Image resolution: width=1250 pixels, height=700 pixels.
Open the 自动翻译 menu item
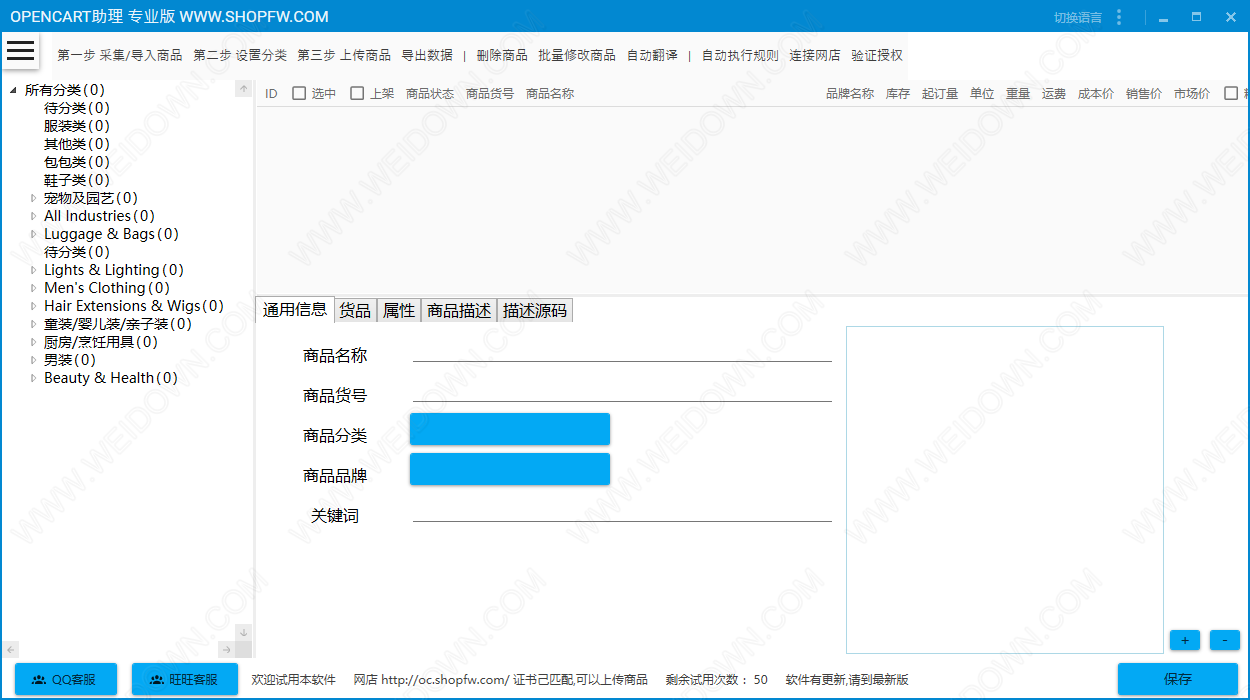(x=652, y=55)
